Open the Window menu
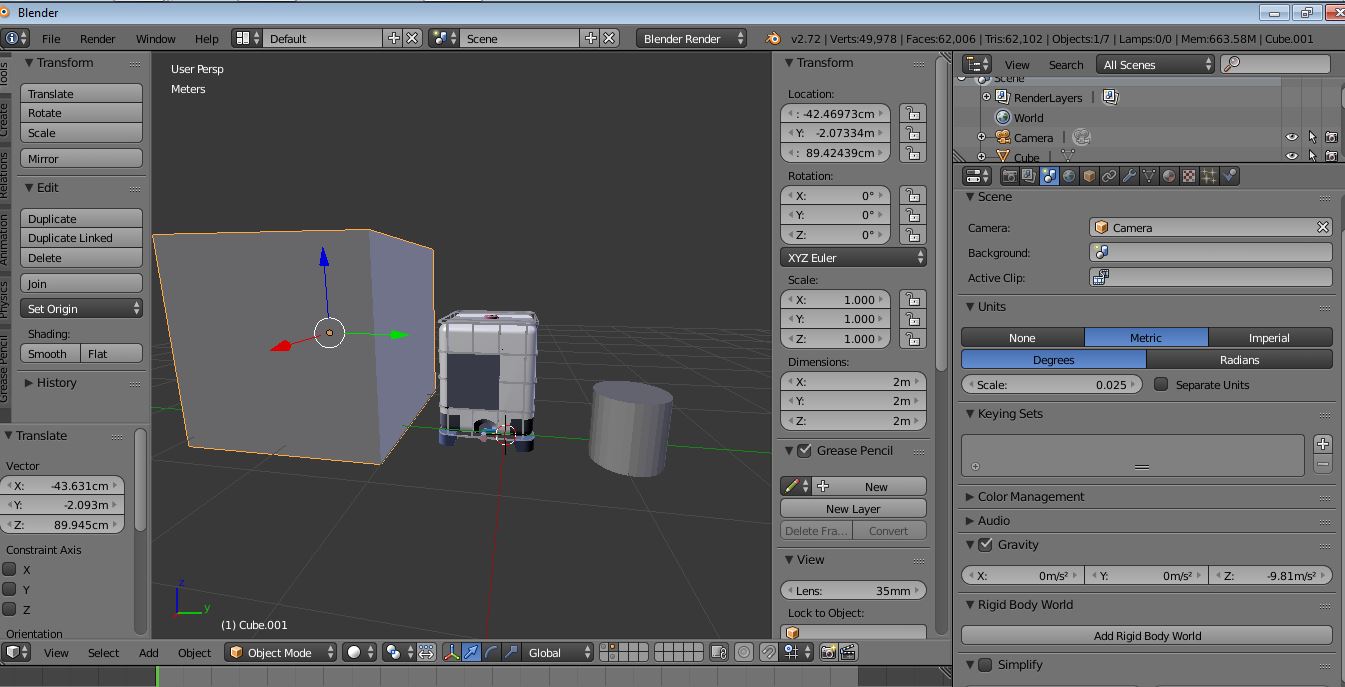Viewport: 1345px width, 687px height. (x=155, y=38)
